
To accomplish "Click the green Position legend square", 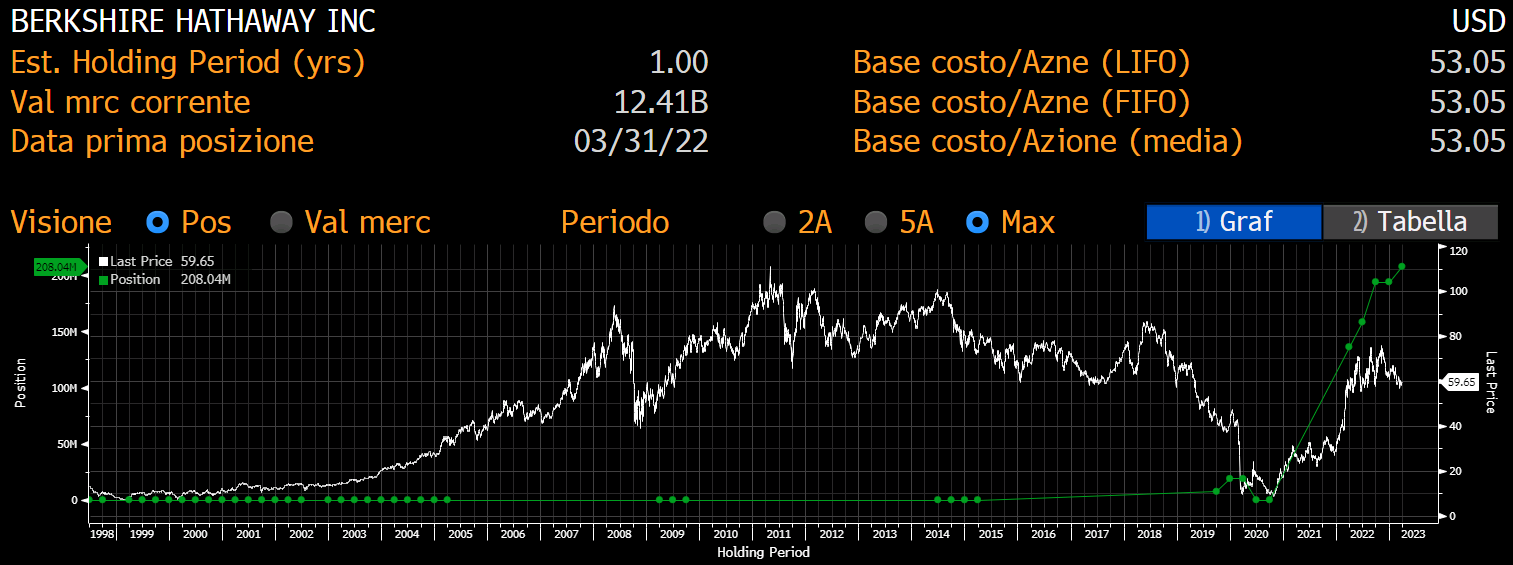I will (103, 279).
